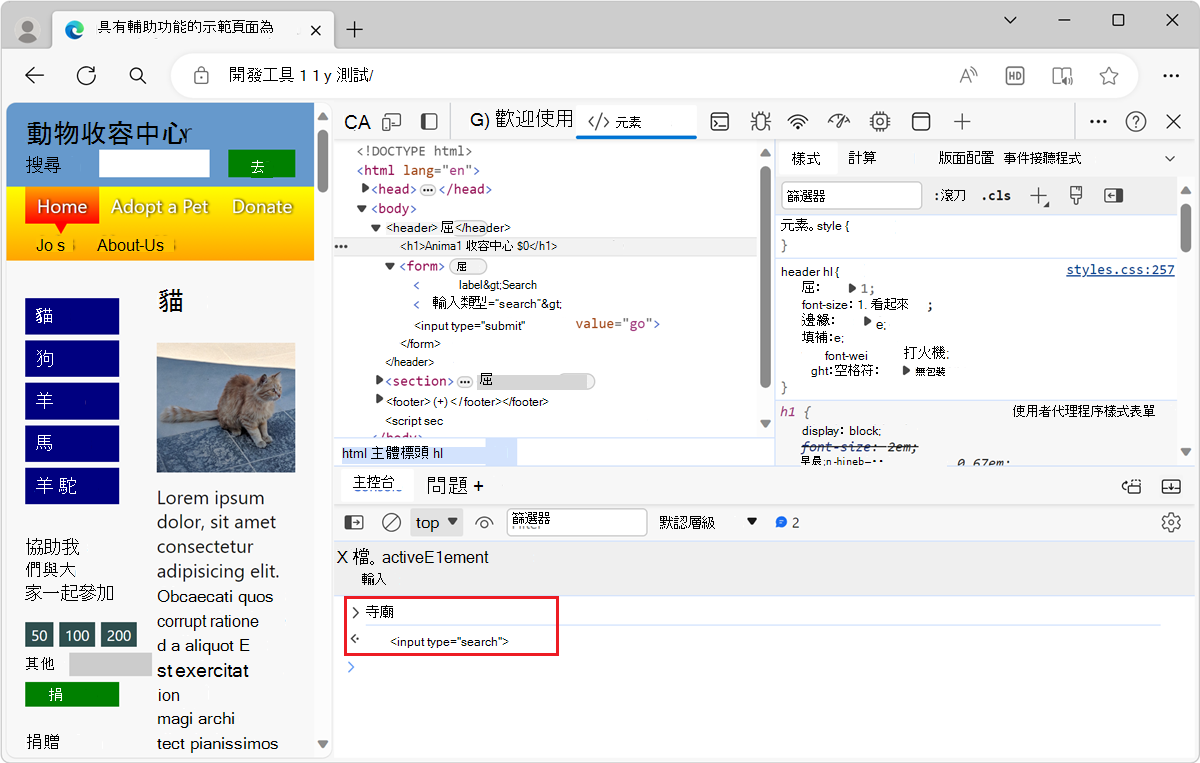Toggle the device emulation icon
This screenshot has width=1200, height=763.
391,121
